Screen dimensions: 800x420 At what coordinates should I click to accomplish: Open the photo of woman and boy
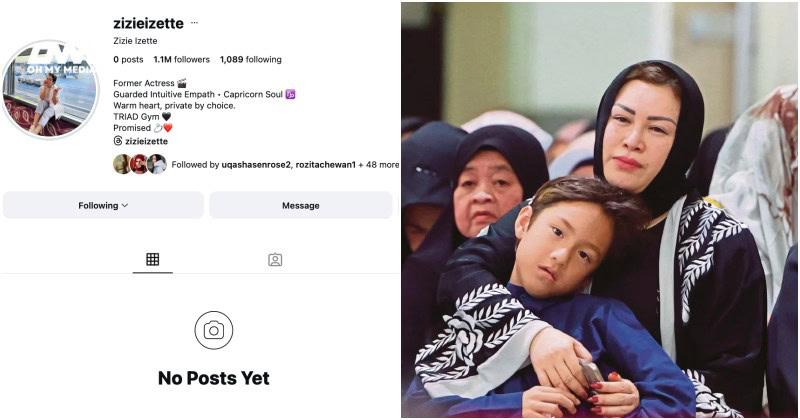click(599, 210)
